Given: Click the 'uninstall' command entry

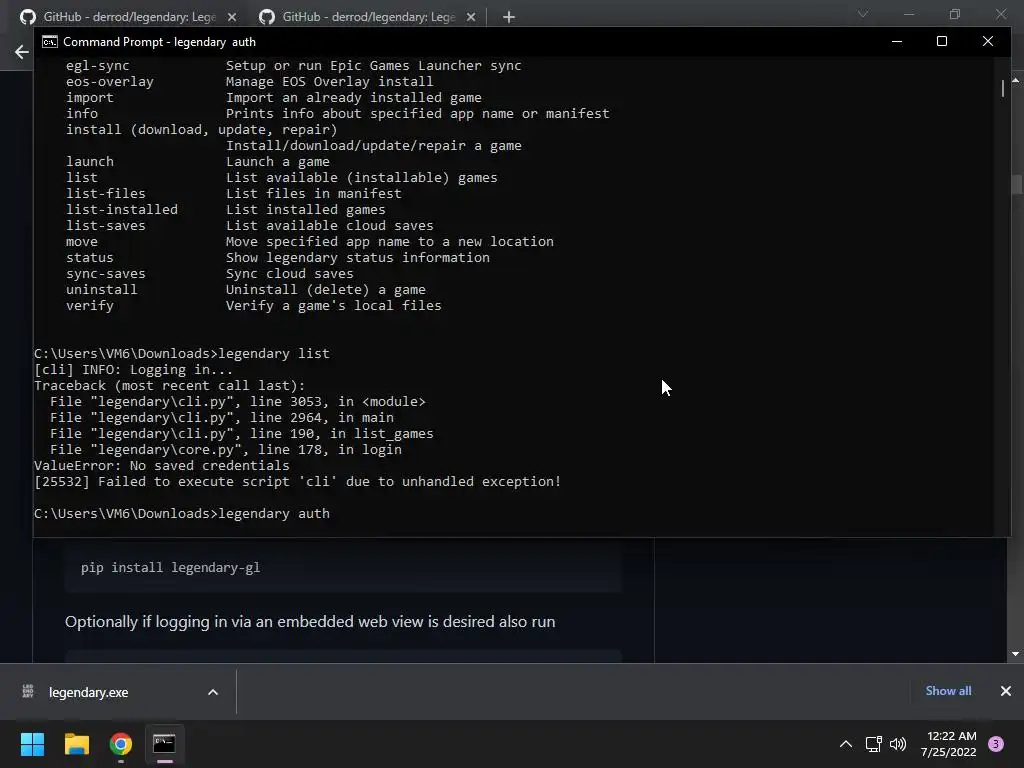Looking at the screenshot, I should [101, 289].
